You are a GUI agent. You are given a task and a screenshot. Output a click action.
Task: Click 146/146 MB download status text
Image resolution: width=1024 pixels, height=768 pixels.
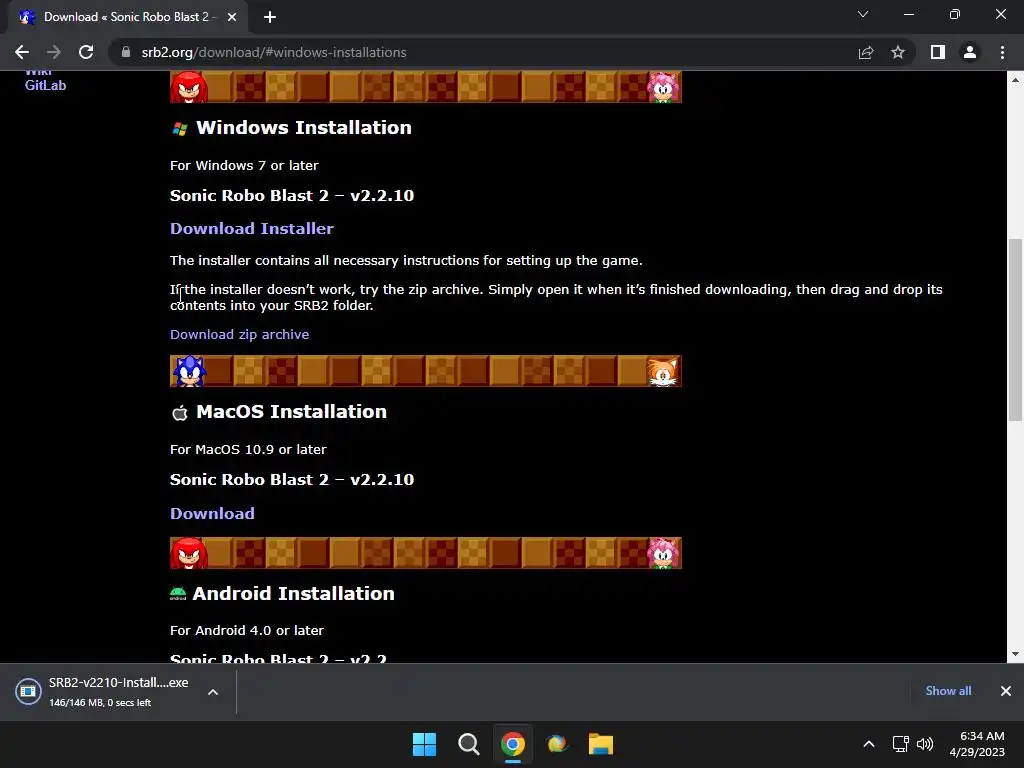(x=100, y=703)
